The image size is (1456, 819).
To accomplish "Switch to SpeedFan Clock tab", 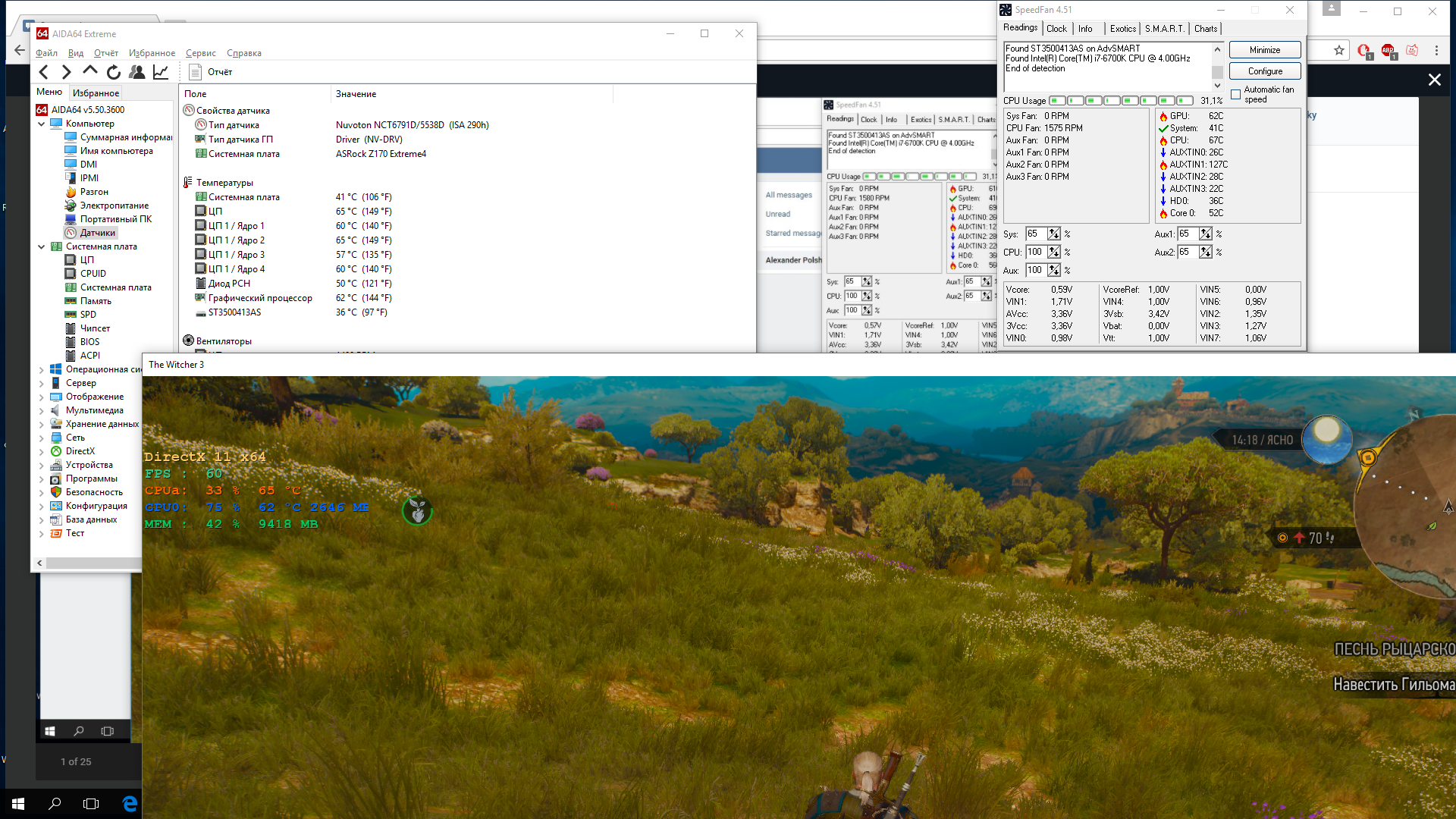I will click(1056, 29).
